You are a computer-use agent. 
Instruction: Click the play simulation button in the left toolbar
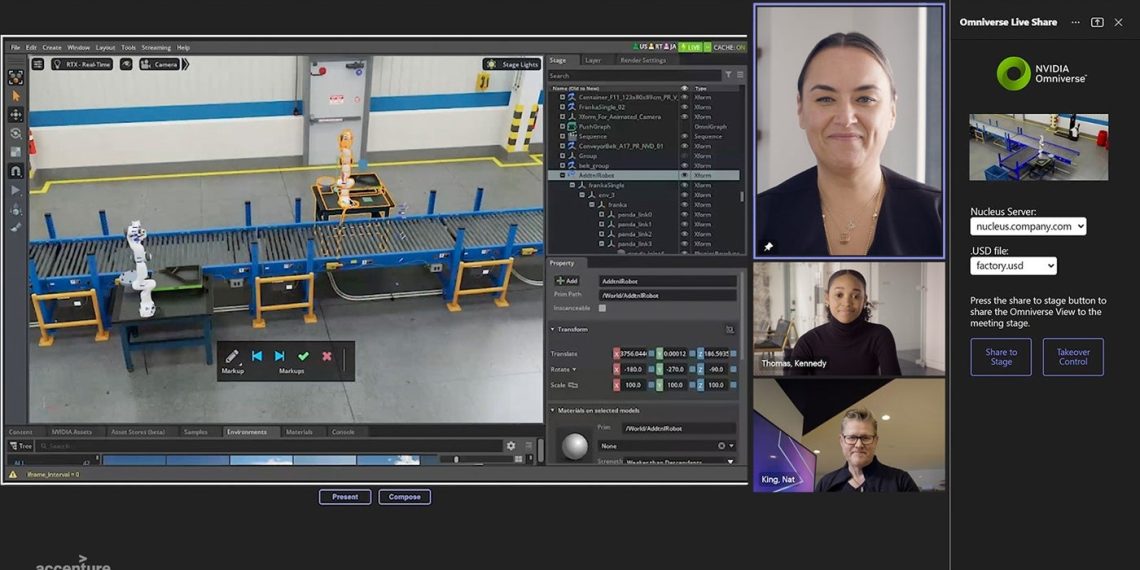pos(16,190)
